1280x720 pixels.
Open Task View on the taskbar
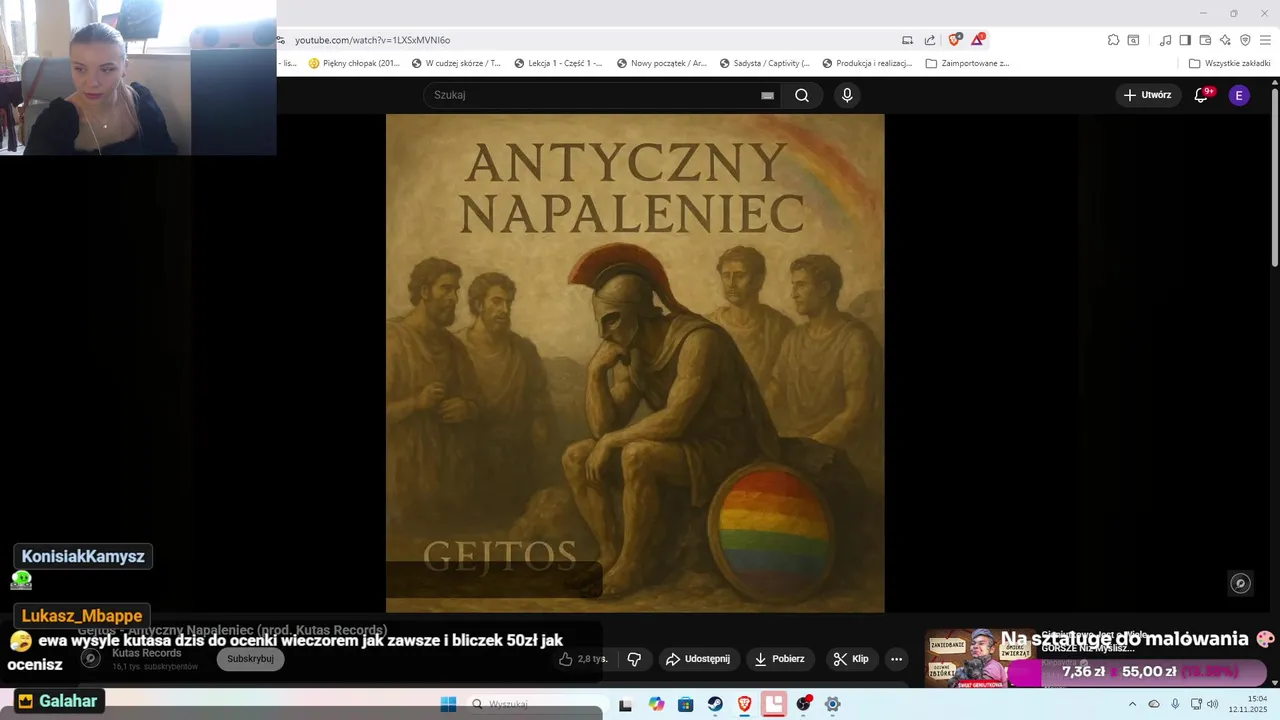tap(625, 704)
